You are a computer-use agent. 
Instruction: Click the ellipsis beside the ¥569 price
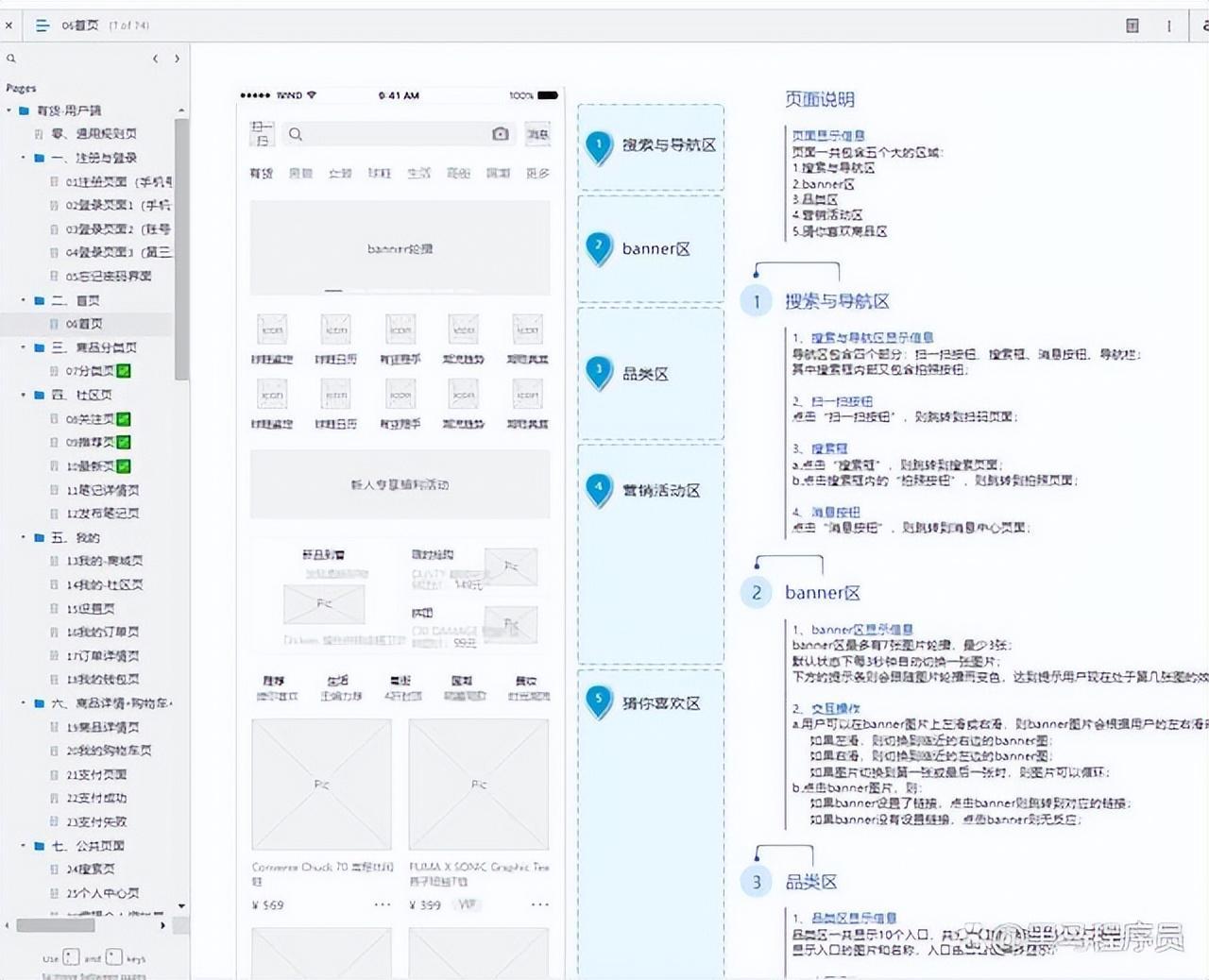pos(382,904)
